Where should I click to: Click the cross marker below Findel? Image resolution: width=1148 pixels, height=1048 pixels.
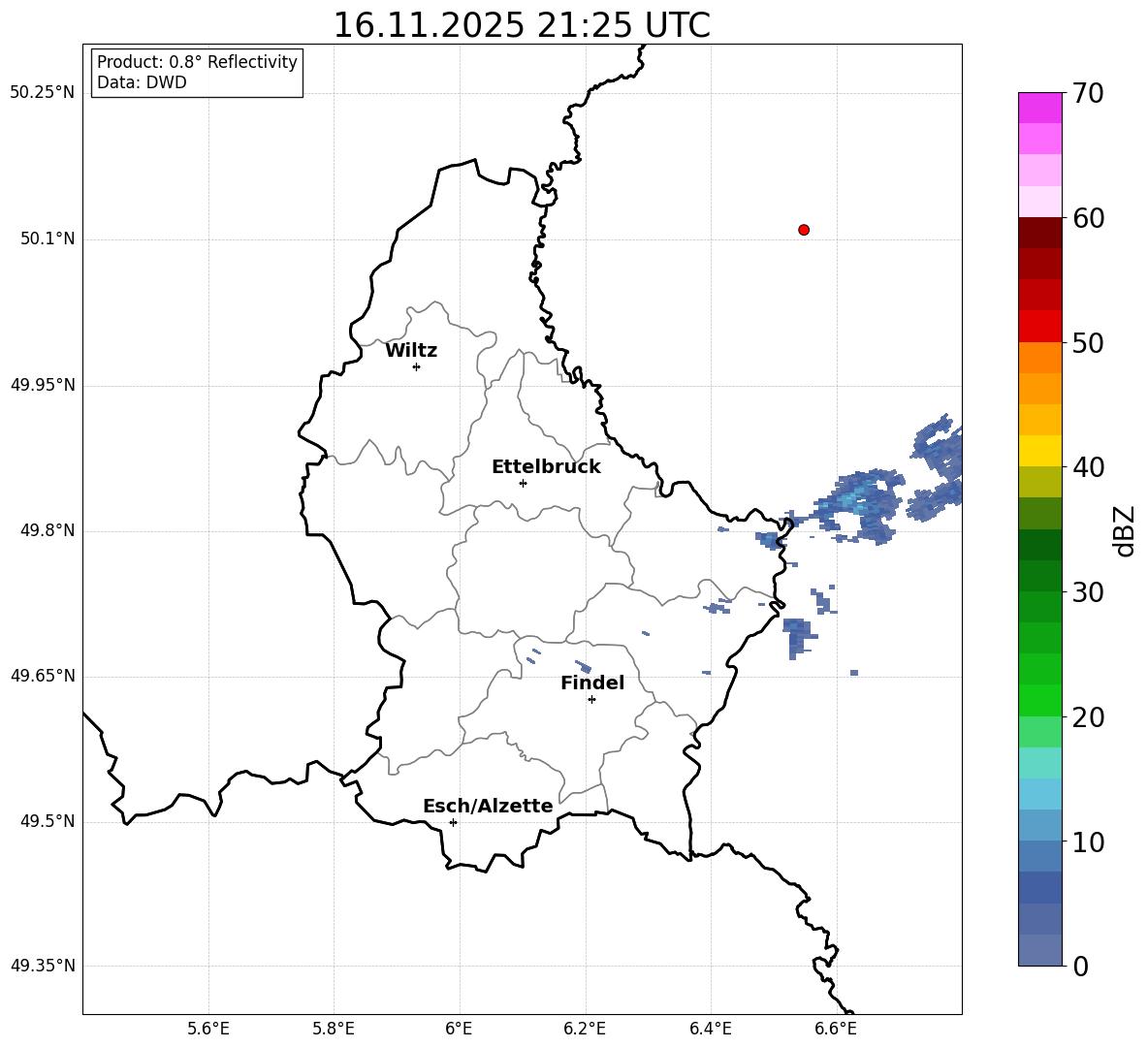pos(591,699)
